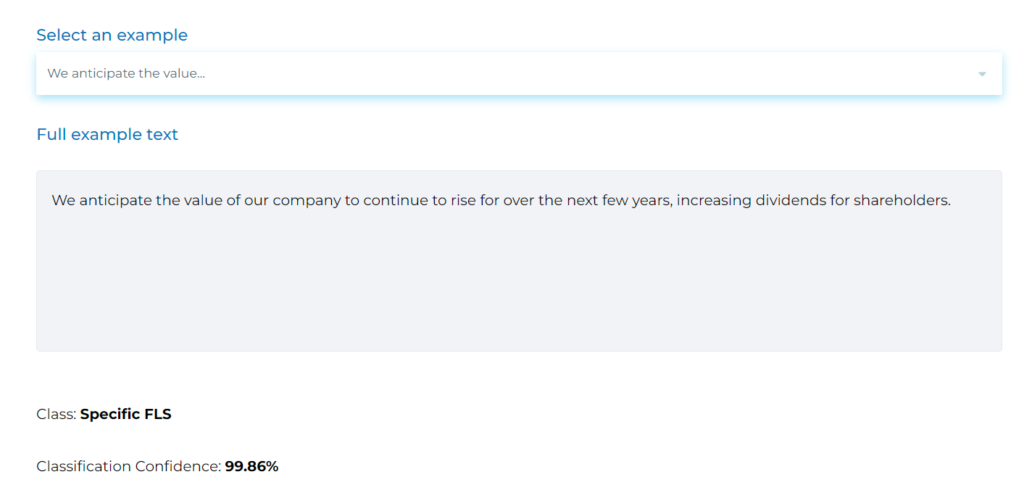Click the 'Class:' label

56,414
